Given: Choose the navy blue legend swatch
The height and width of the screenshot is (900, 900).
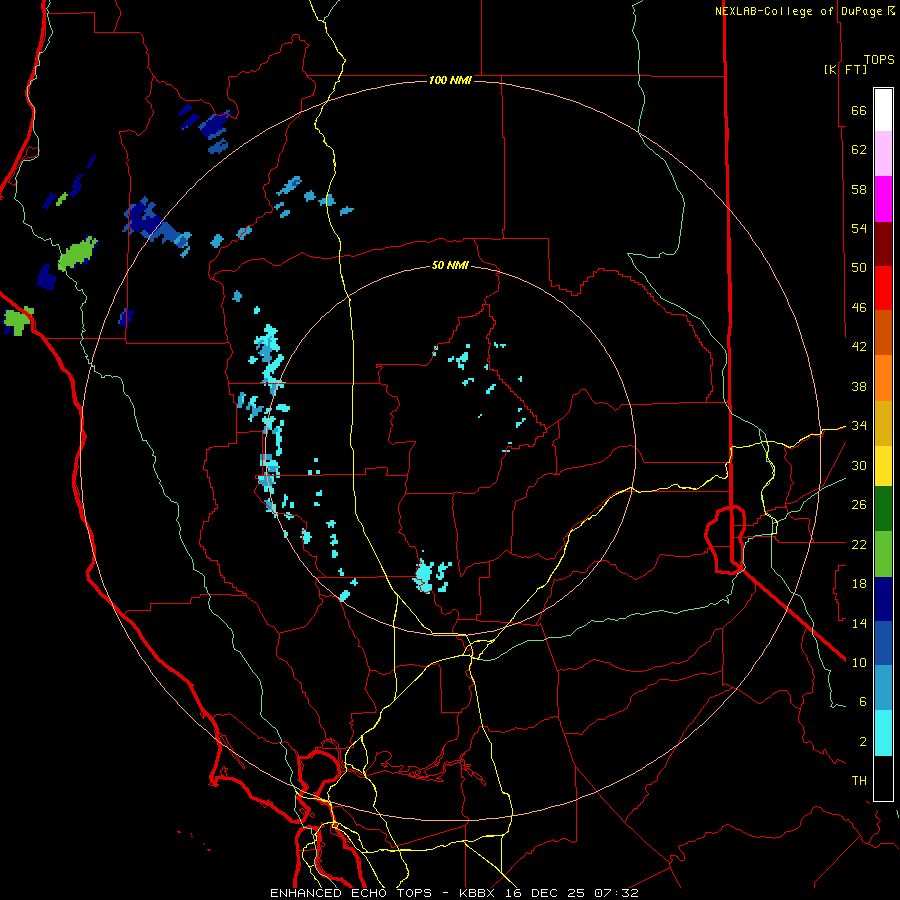Looking at the screenshot, I should click(x=883, y=599).
